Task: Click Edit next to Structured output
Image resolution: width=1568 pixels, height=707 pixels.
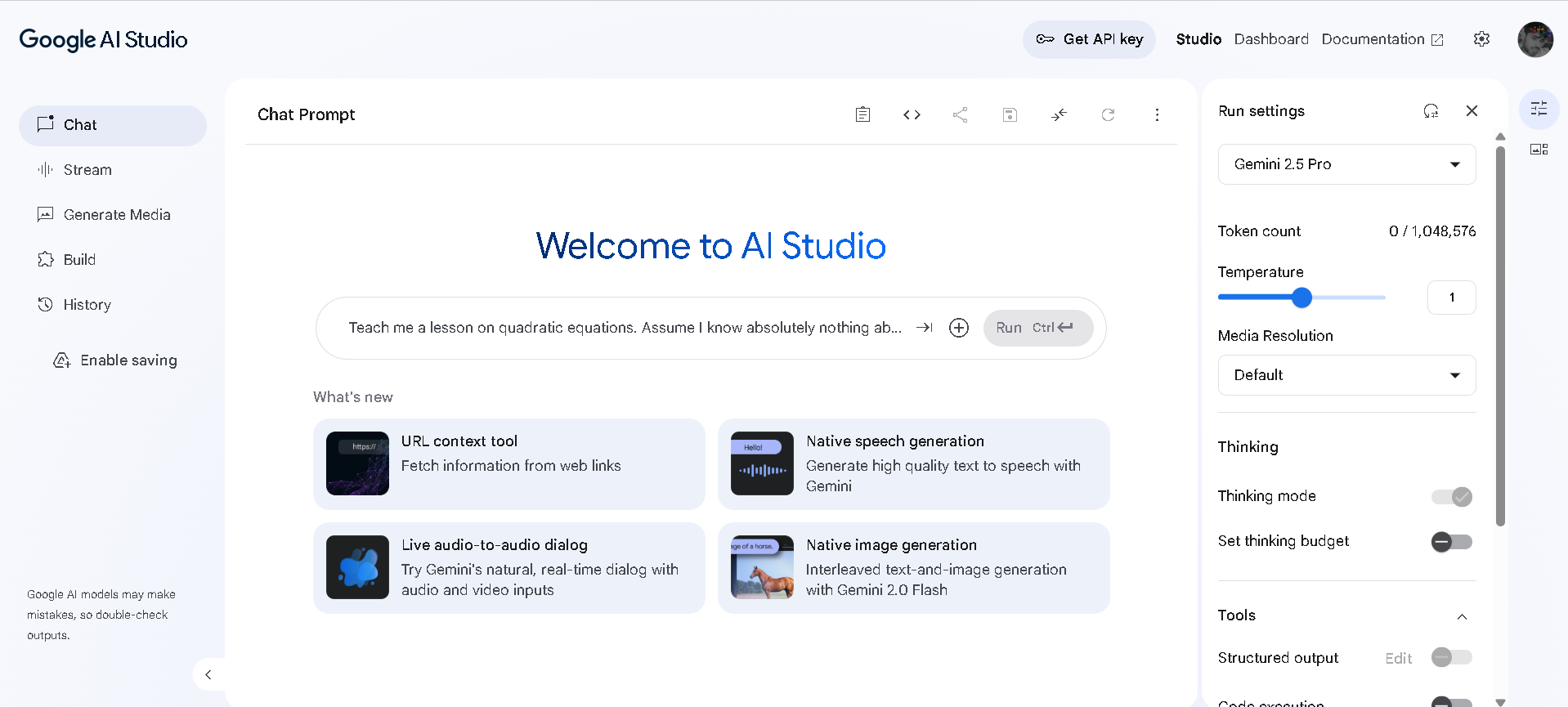Action: pyautogui.click(x=1398, y=658)
